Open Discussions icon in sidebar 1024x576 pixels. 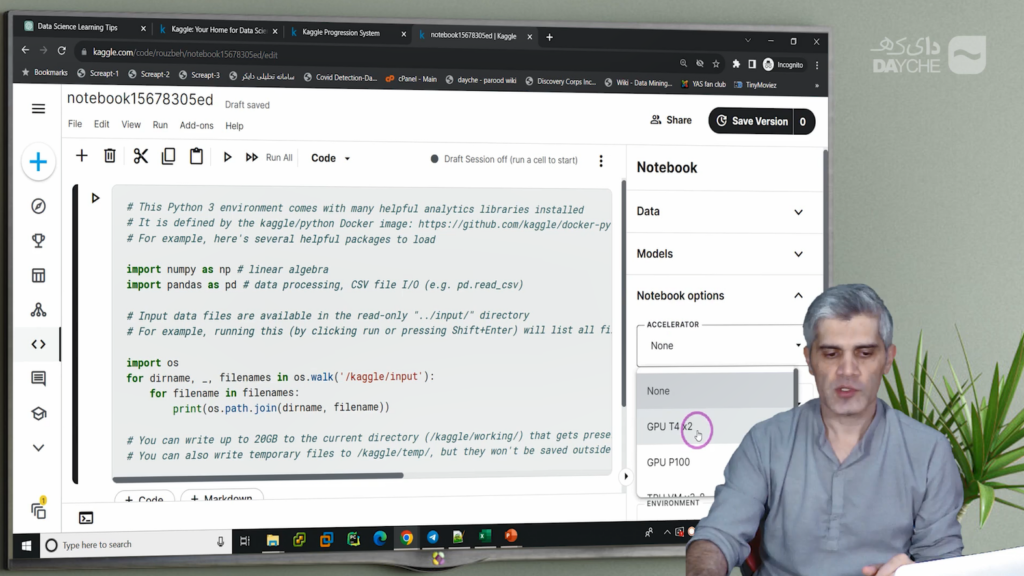coord(39,379)
